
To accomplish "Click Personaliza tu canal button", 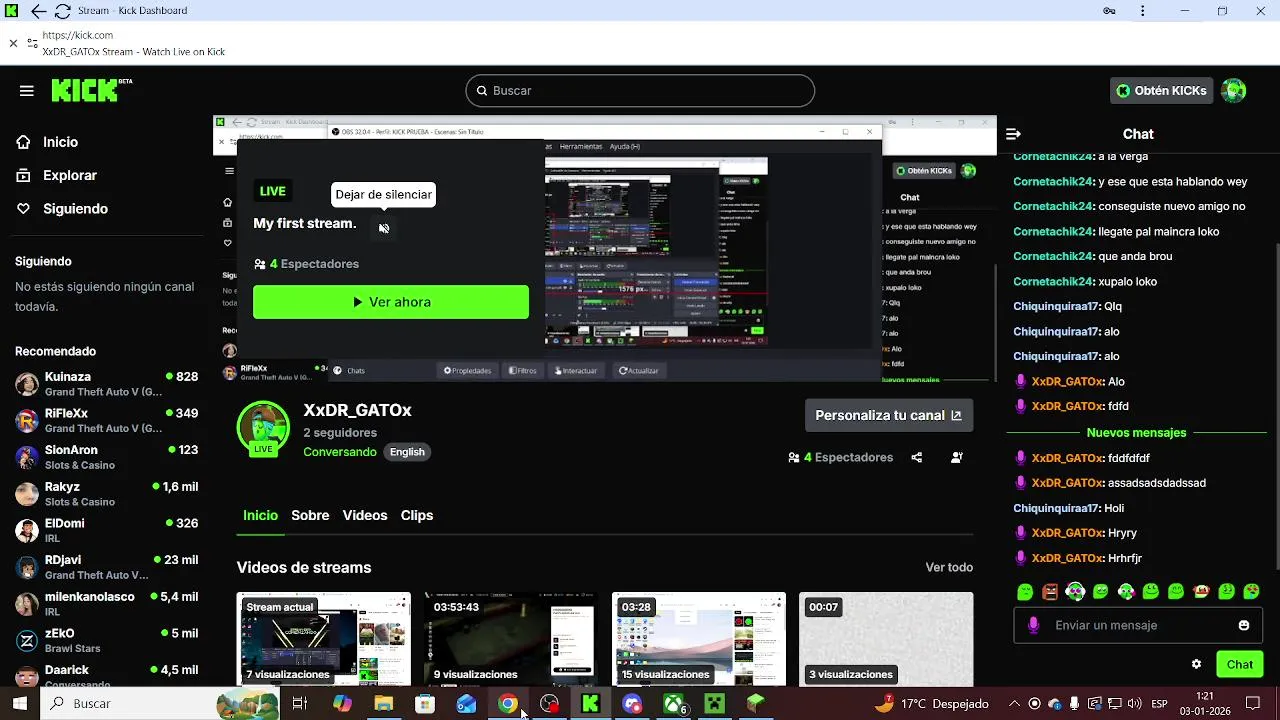I will [889, 415].
